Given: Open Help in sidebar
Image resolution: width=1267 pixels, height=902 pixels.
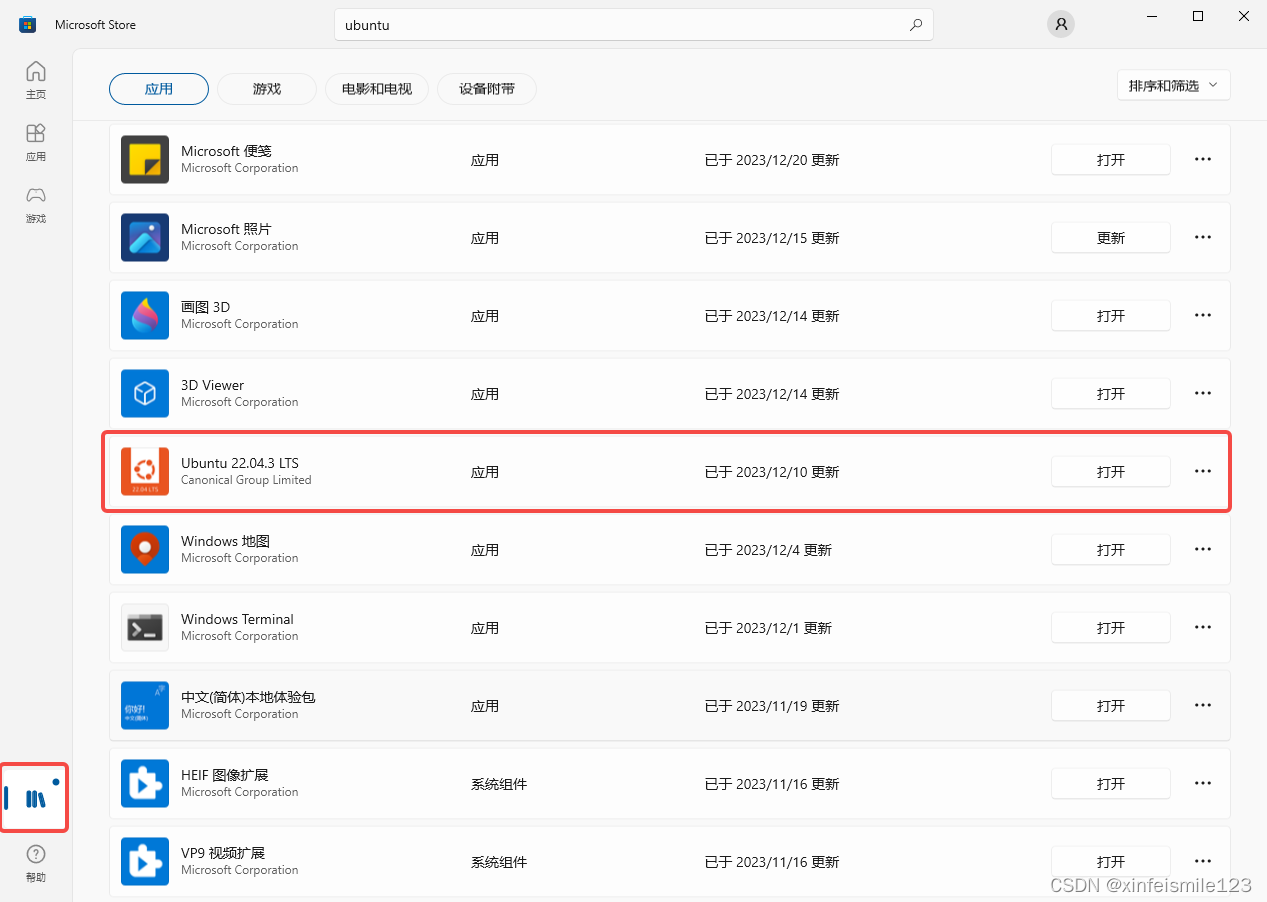Looking at the screenshot, I should point(36,864).
